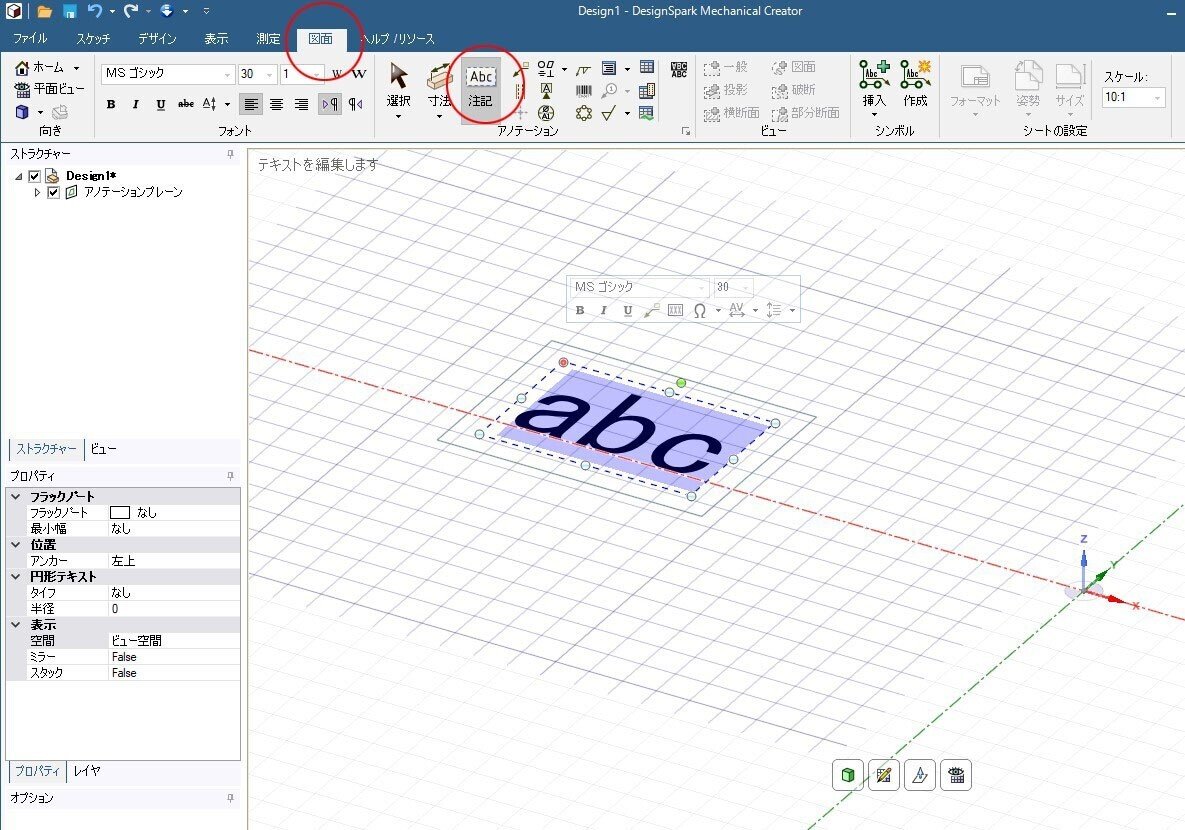Click the barcode annotation icon
The image size is (1185, 830).
[x=583, y=91]
